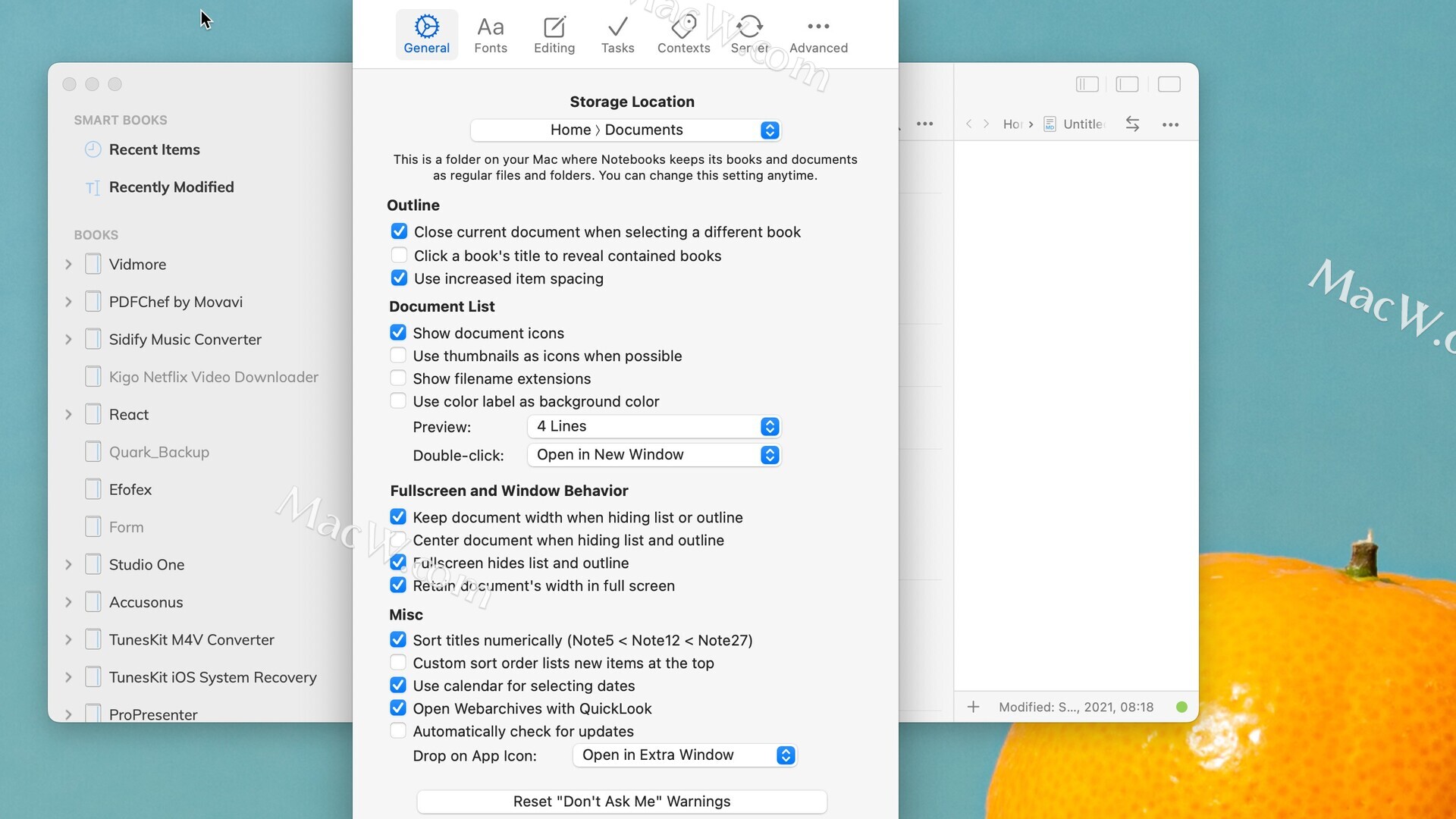Switch to the Tasks preferences tab
The height and width of the screenshot is (819, 1456).
(617, 35)
